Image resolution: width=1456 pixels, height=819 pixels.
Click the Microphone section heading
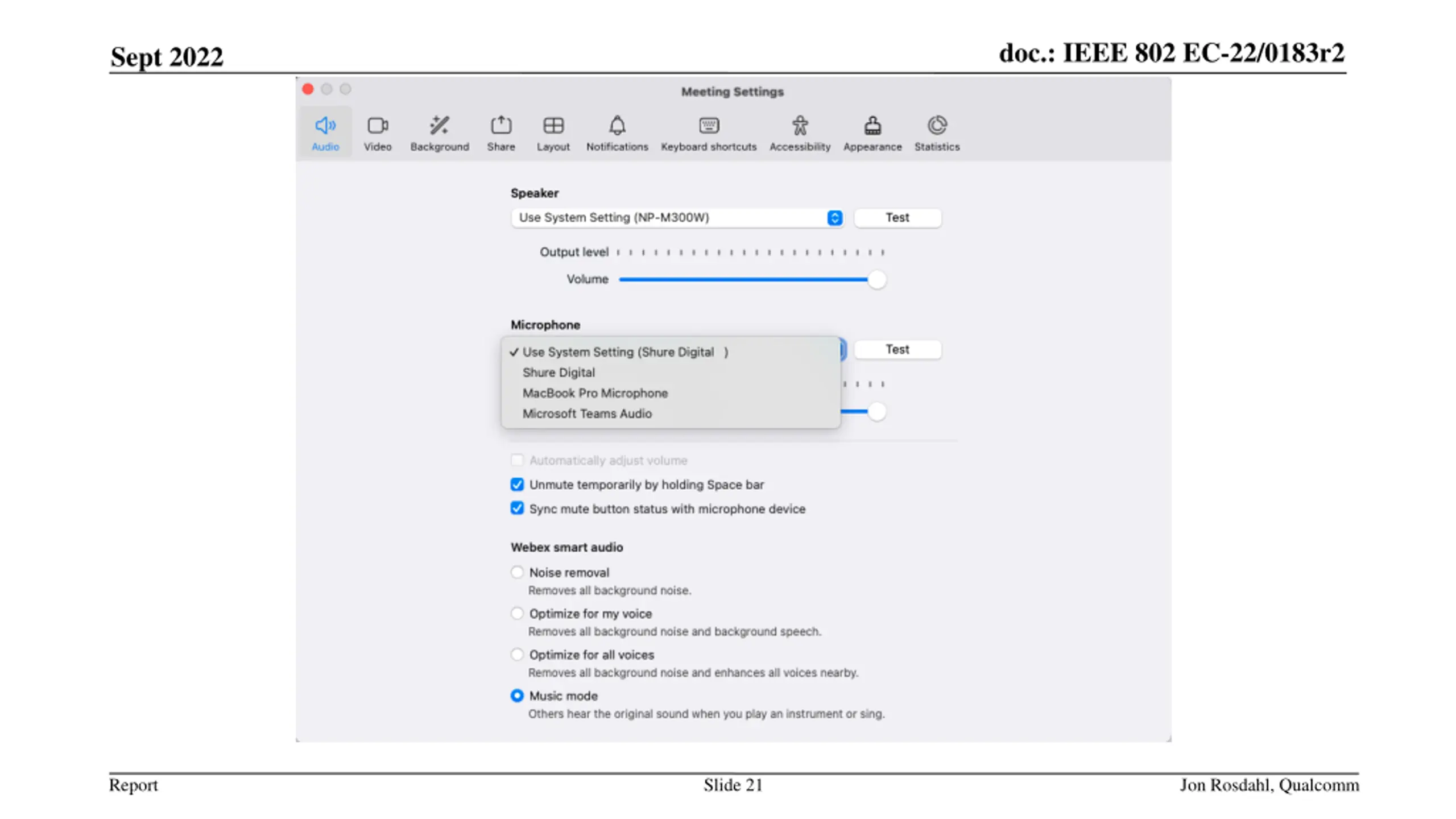click(545, 325)
